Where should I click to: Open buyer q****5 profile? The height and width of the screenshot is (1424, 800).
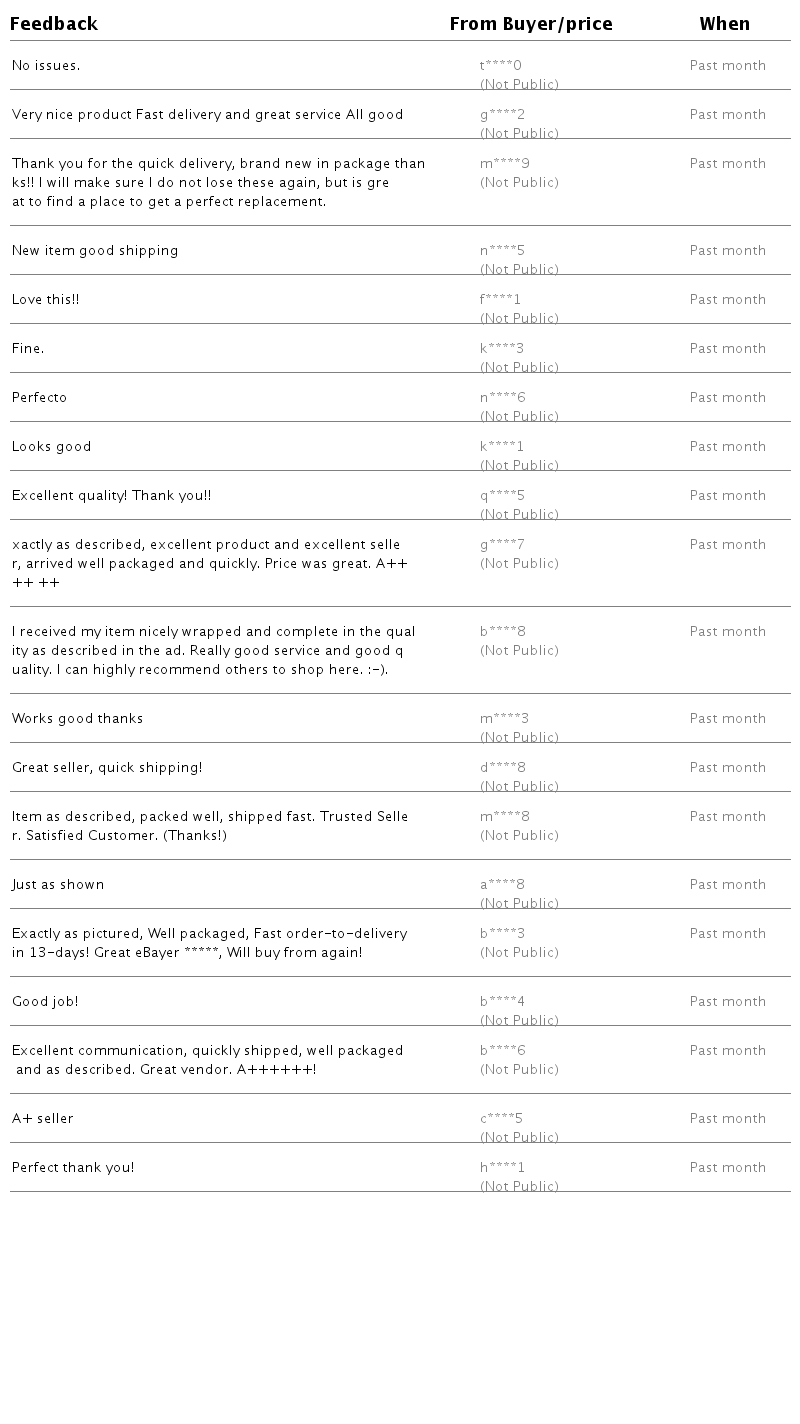(502, 496)
